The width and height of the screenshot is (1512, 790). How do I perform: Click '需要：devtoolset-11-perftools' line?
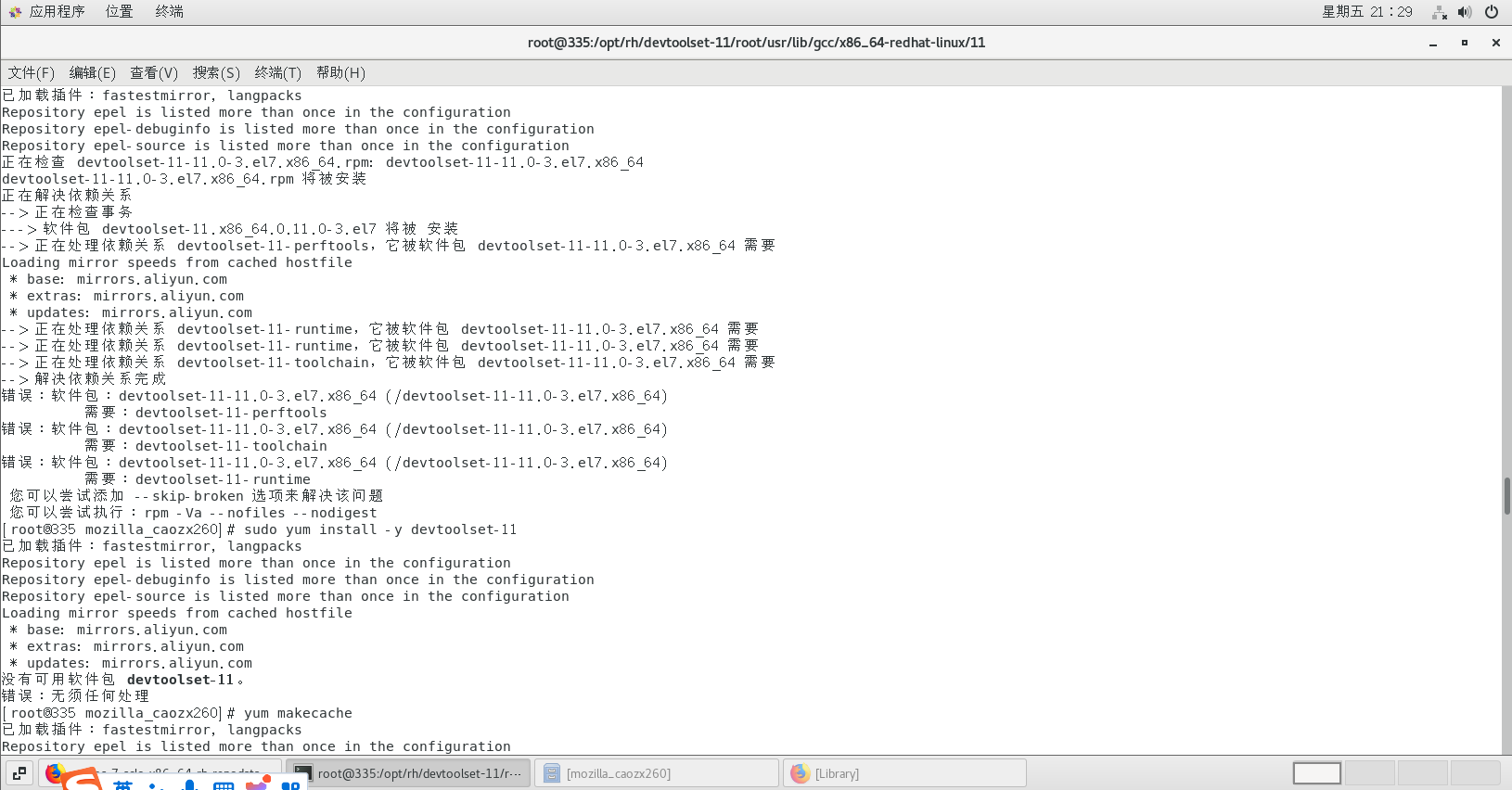pyautogui.click(x=206, y=413)
